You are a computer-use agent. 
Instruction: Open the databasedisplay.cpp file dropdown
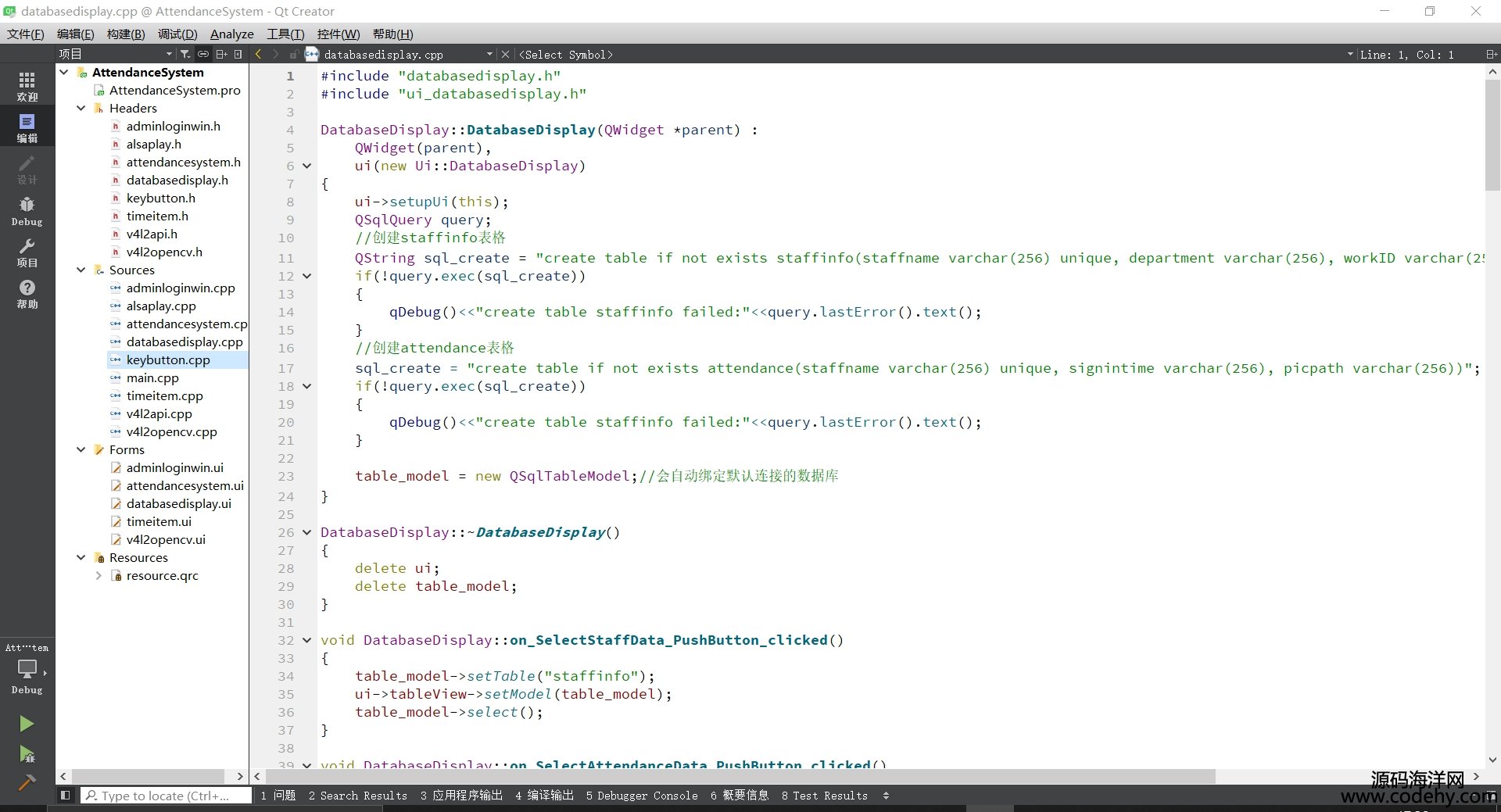click(489, 54)
